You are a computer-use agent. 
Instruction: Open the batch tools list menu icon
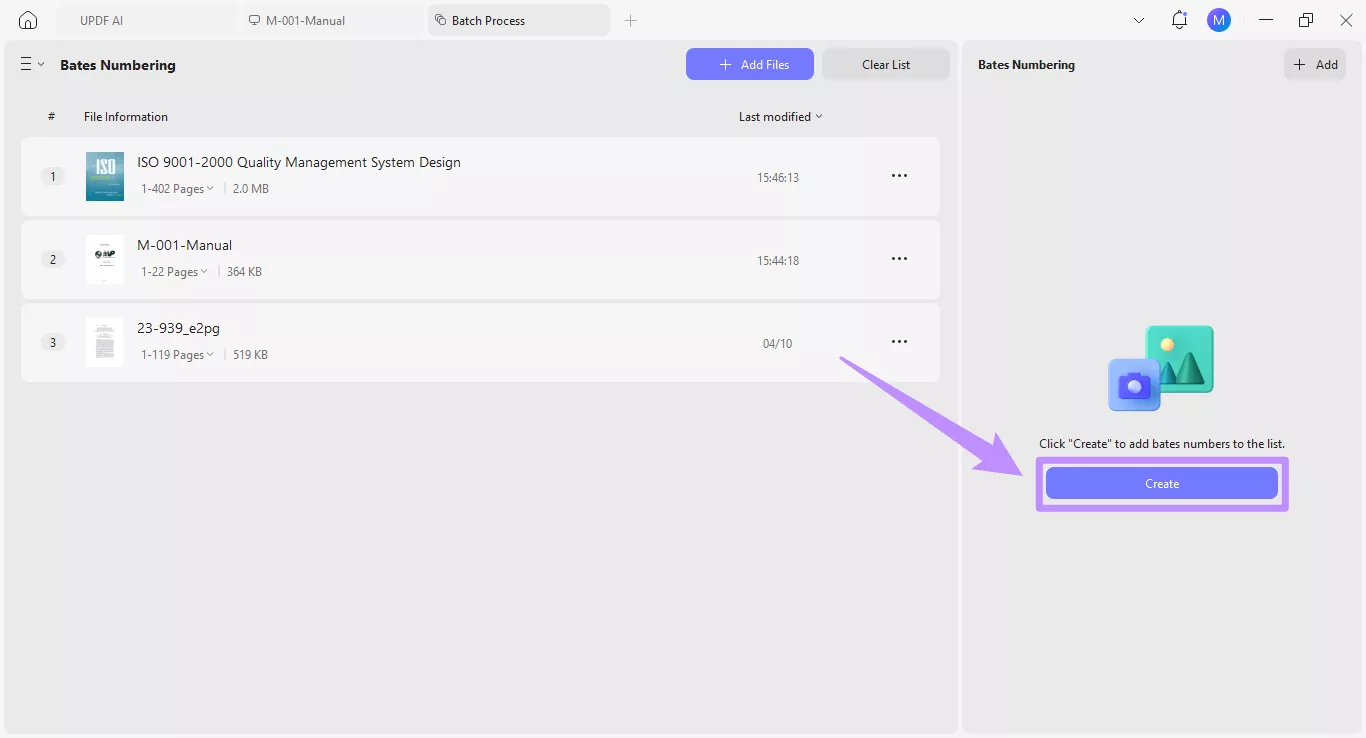(x=31, y=64)
